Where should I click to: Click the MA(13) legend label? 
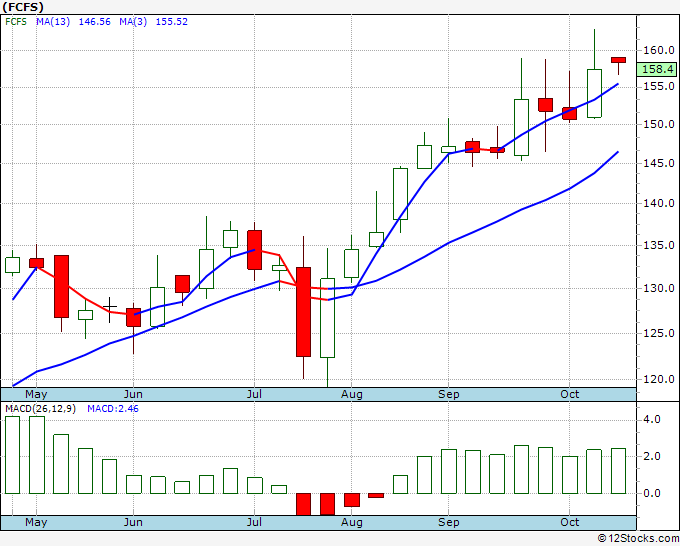tap(53, 22)
